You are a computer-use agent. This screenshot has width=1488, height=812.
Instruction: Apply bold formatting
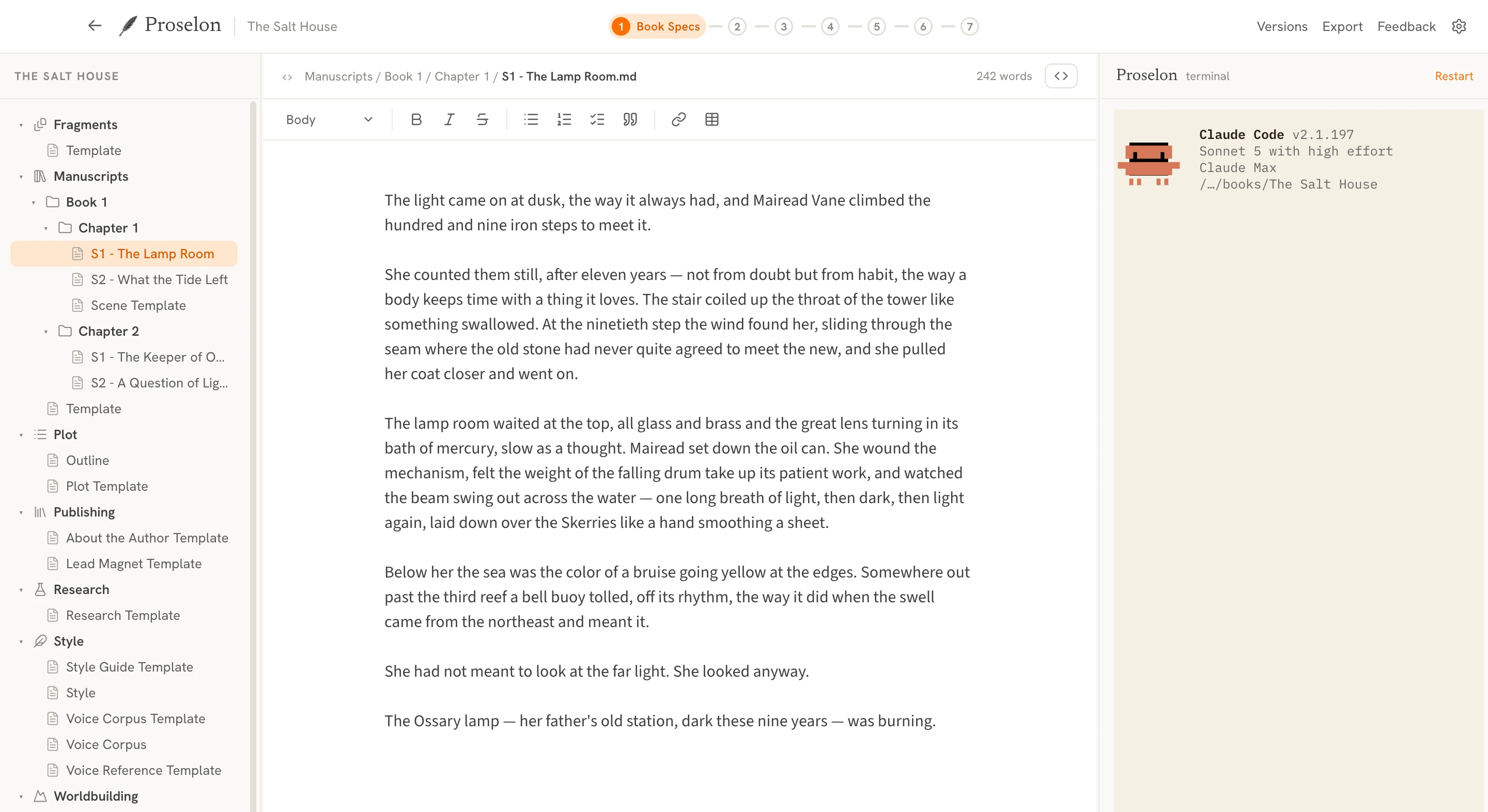point(416,119)
